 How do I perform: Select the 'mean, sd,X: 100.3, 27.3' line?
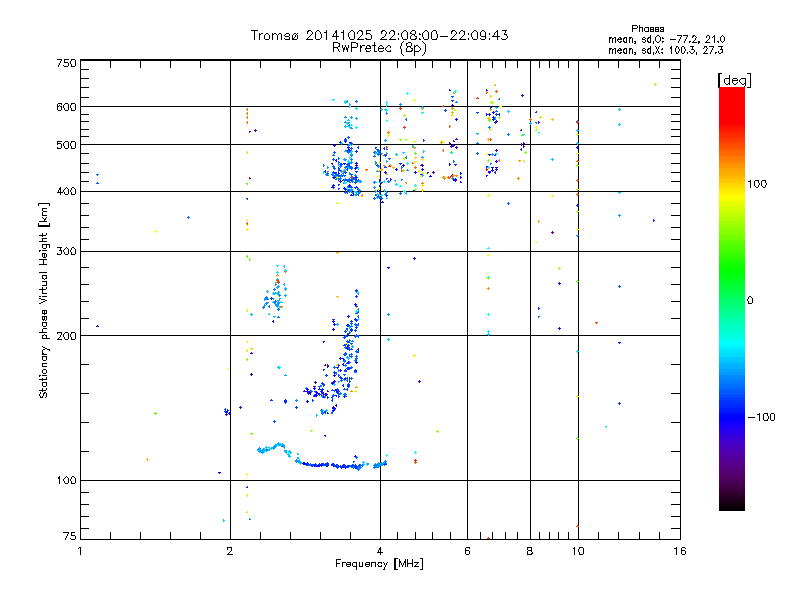click(665, 51)
